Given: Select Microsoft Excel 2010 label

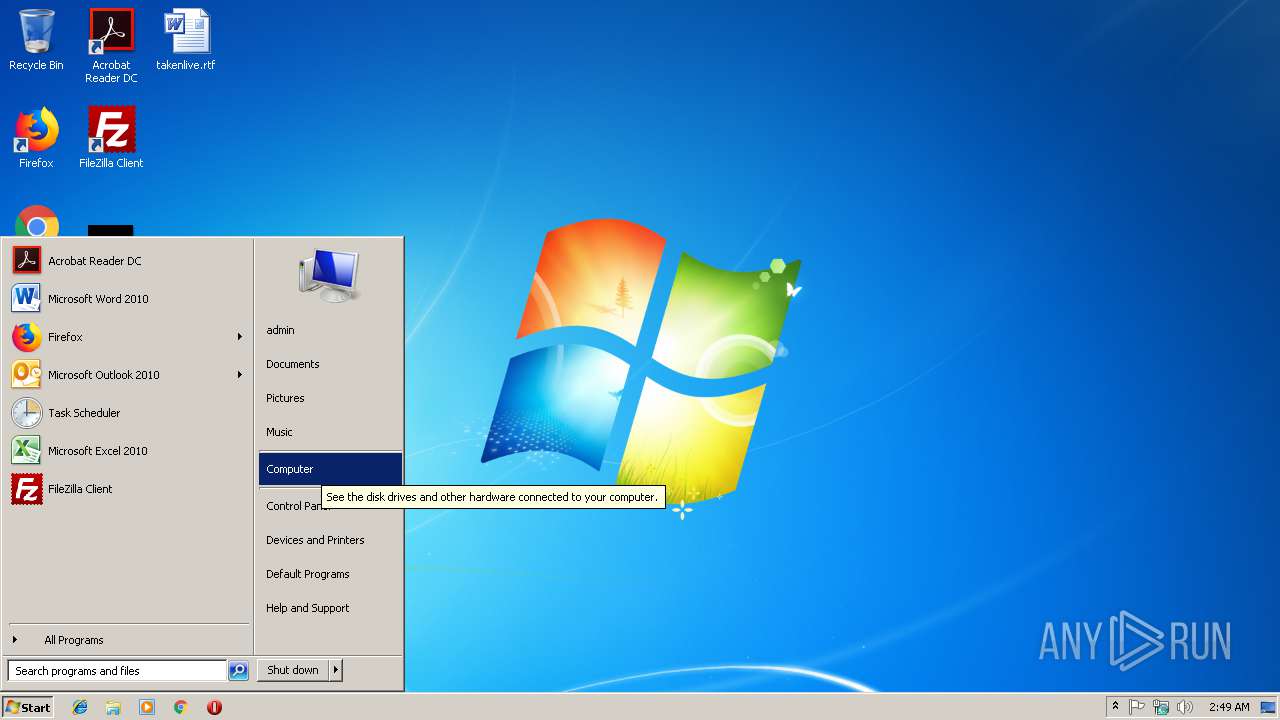Looking at the screenshot, I should (98, 451).
